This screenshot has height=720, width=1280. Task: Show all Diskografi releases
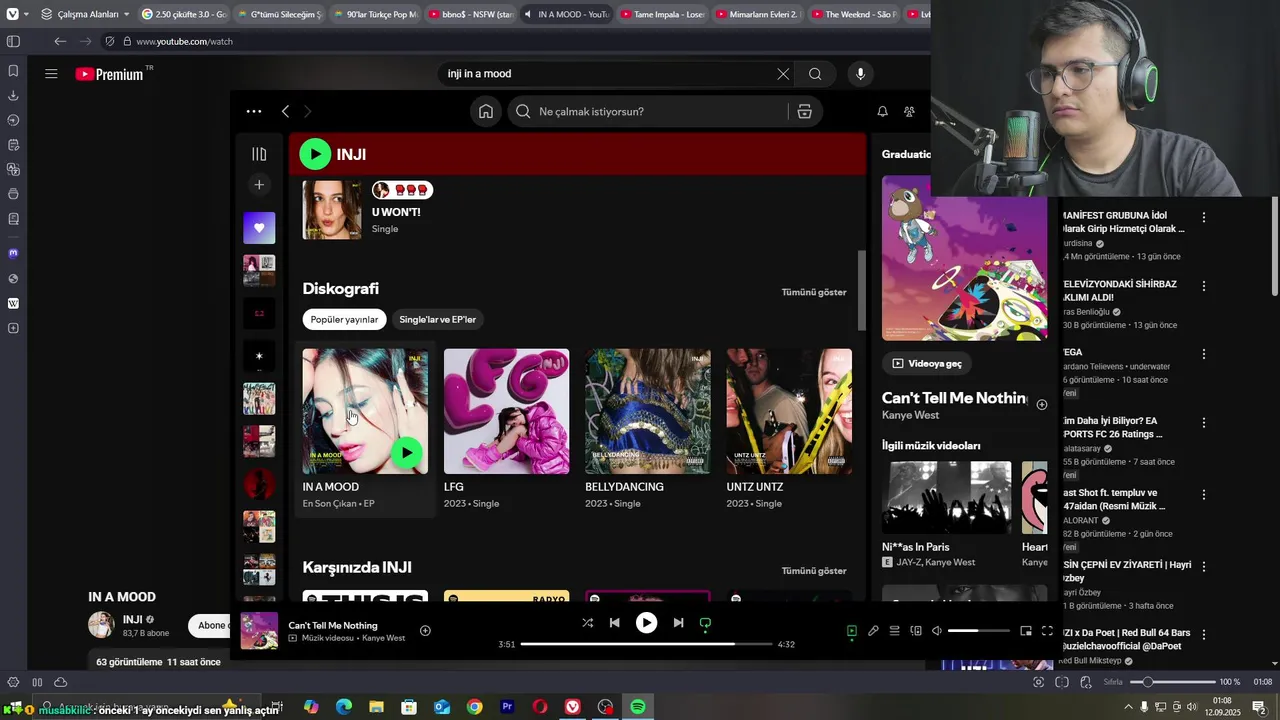[x=814, y=292]
